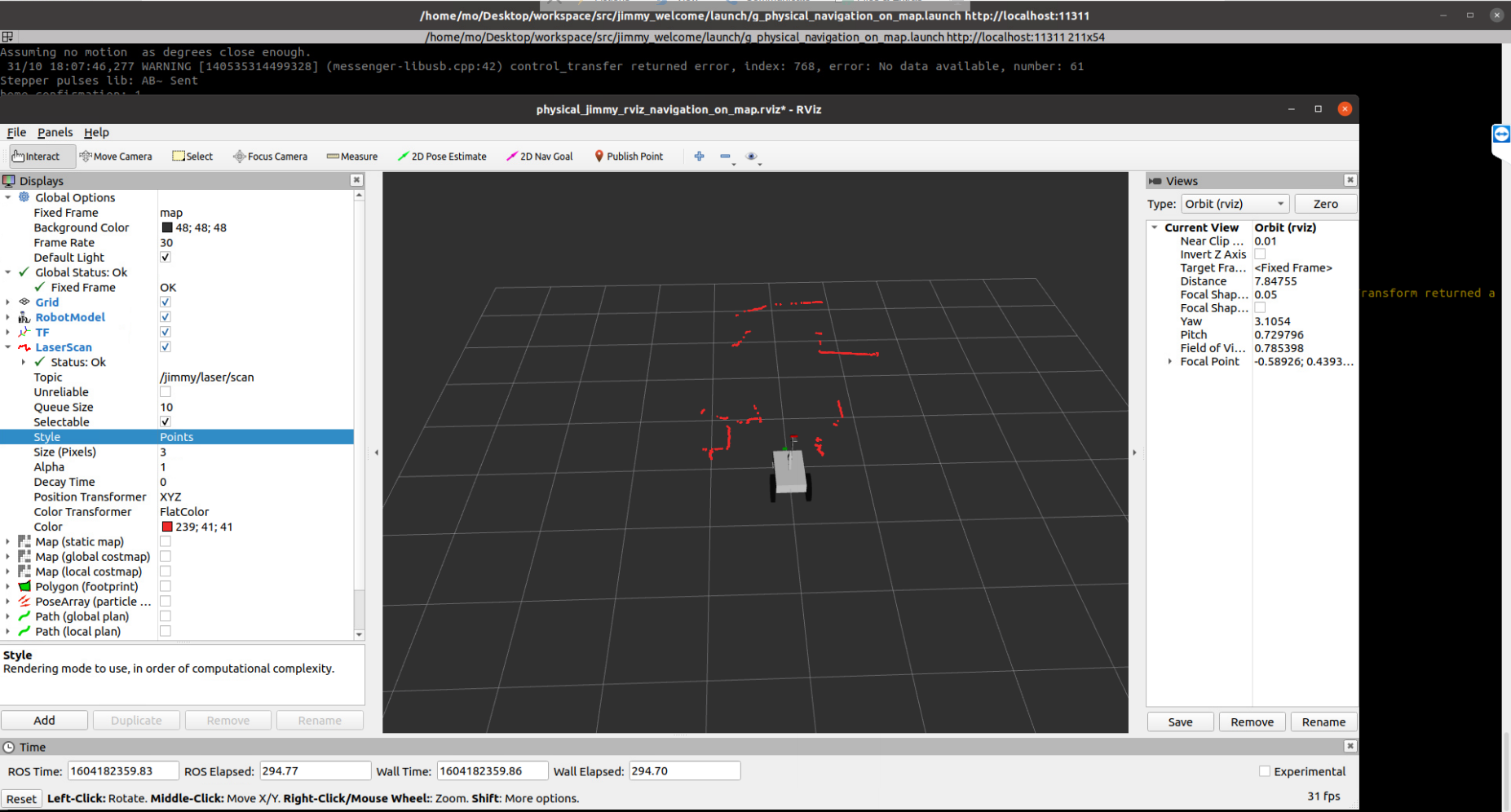Click the minus remove-tool icon
Image resolution: width=1511 pixels, height=812 pixels.
coord(725,157)
